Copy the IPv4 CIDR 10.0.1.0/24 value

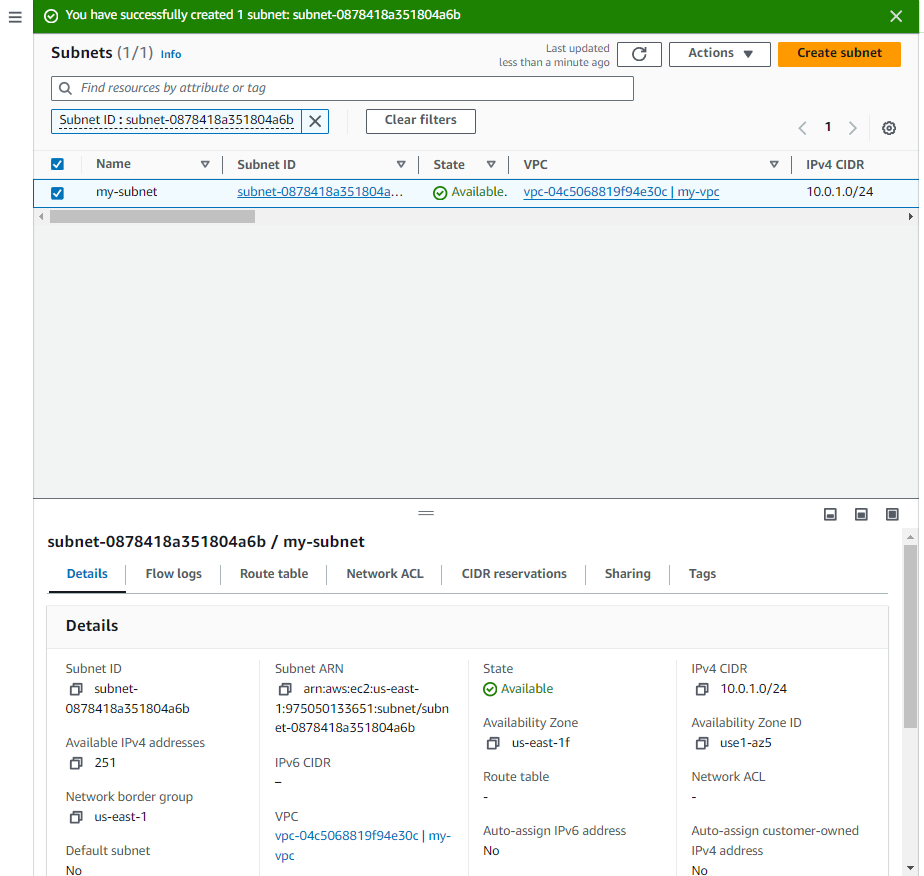[702, 689]
